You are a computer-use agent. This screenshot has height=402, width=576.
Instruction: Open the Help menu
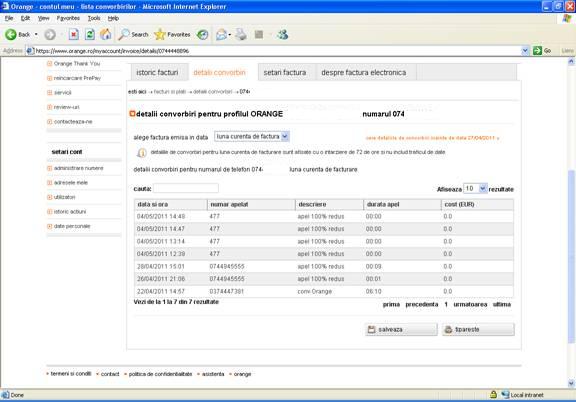point(113,18)
